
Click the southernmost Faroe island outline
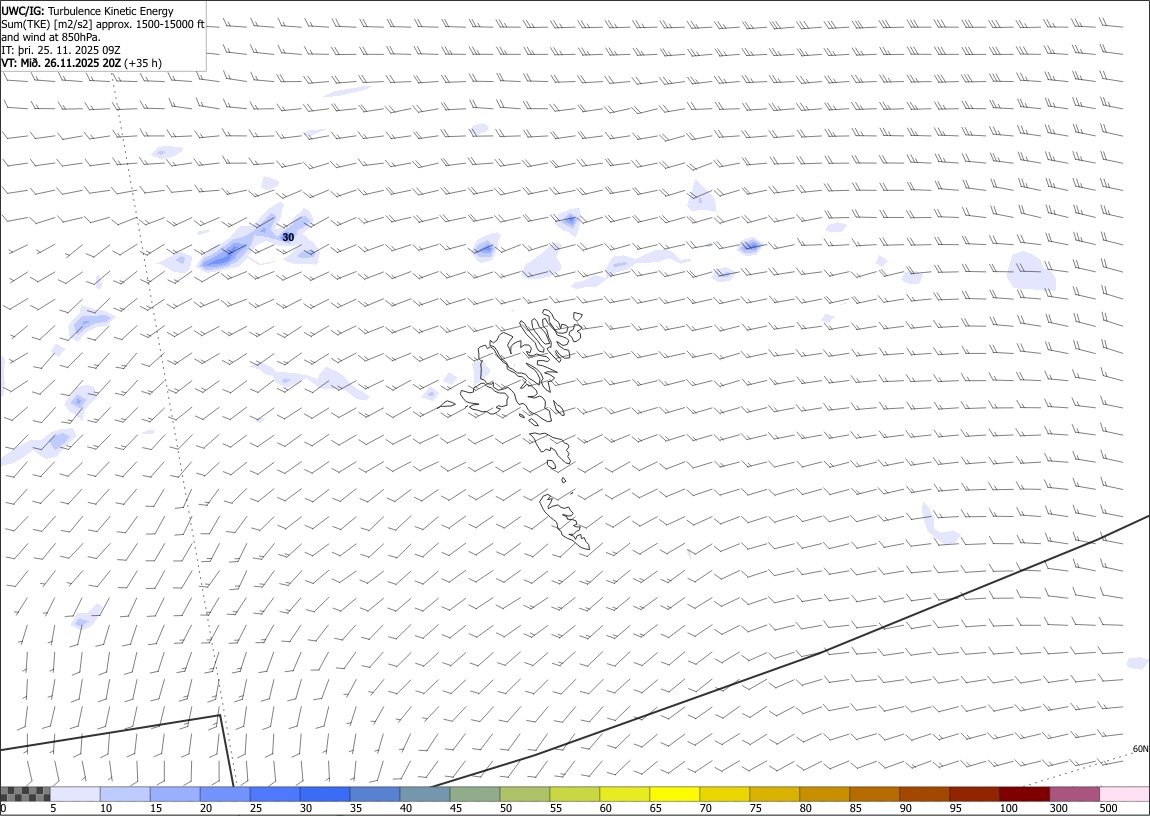tap(565, 521)
